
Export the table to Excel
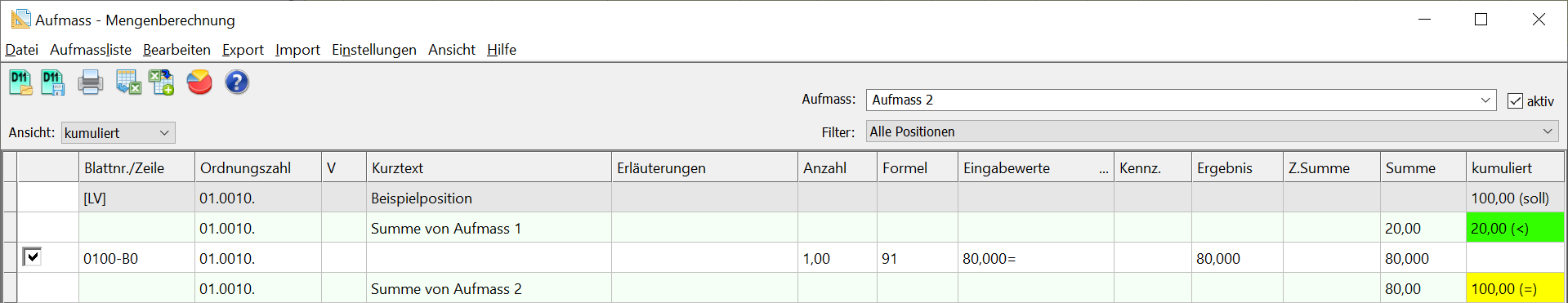point(128,82)
